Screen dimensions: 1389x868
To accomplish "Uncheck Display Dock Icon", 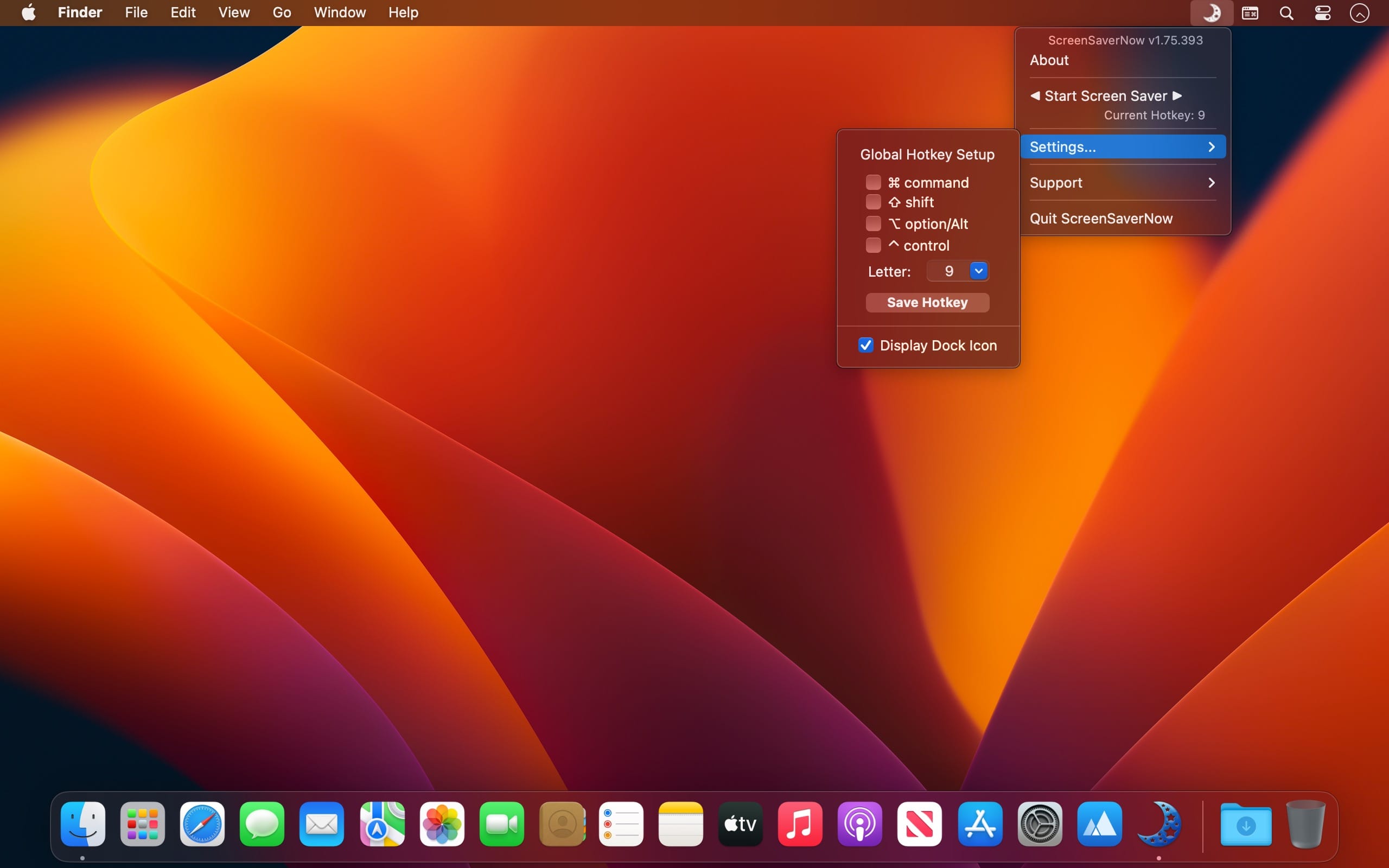I will tap(865, 345).
